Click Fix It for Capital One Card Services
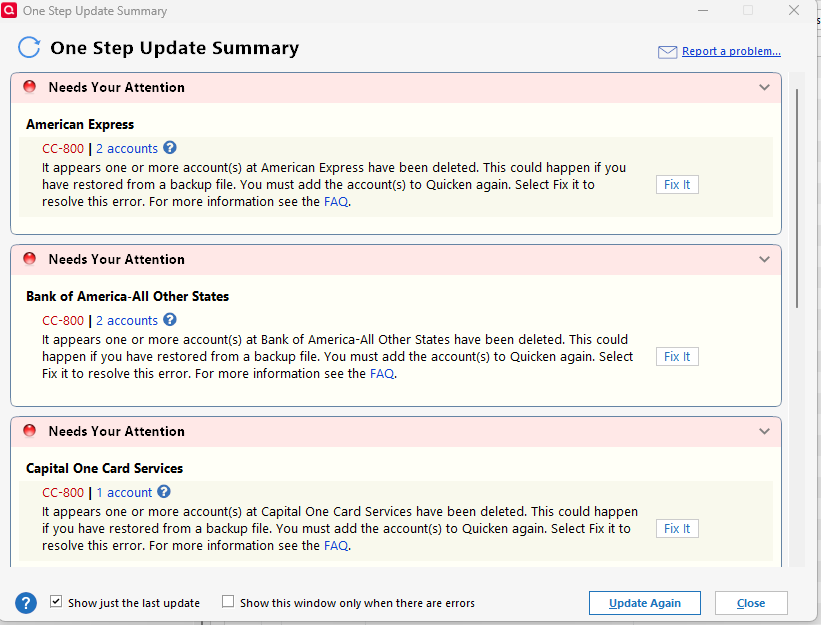821x625 pixels. tap(677, 529)
